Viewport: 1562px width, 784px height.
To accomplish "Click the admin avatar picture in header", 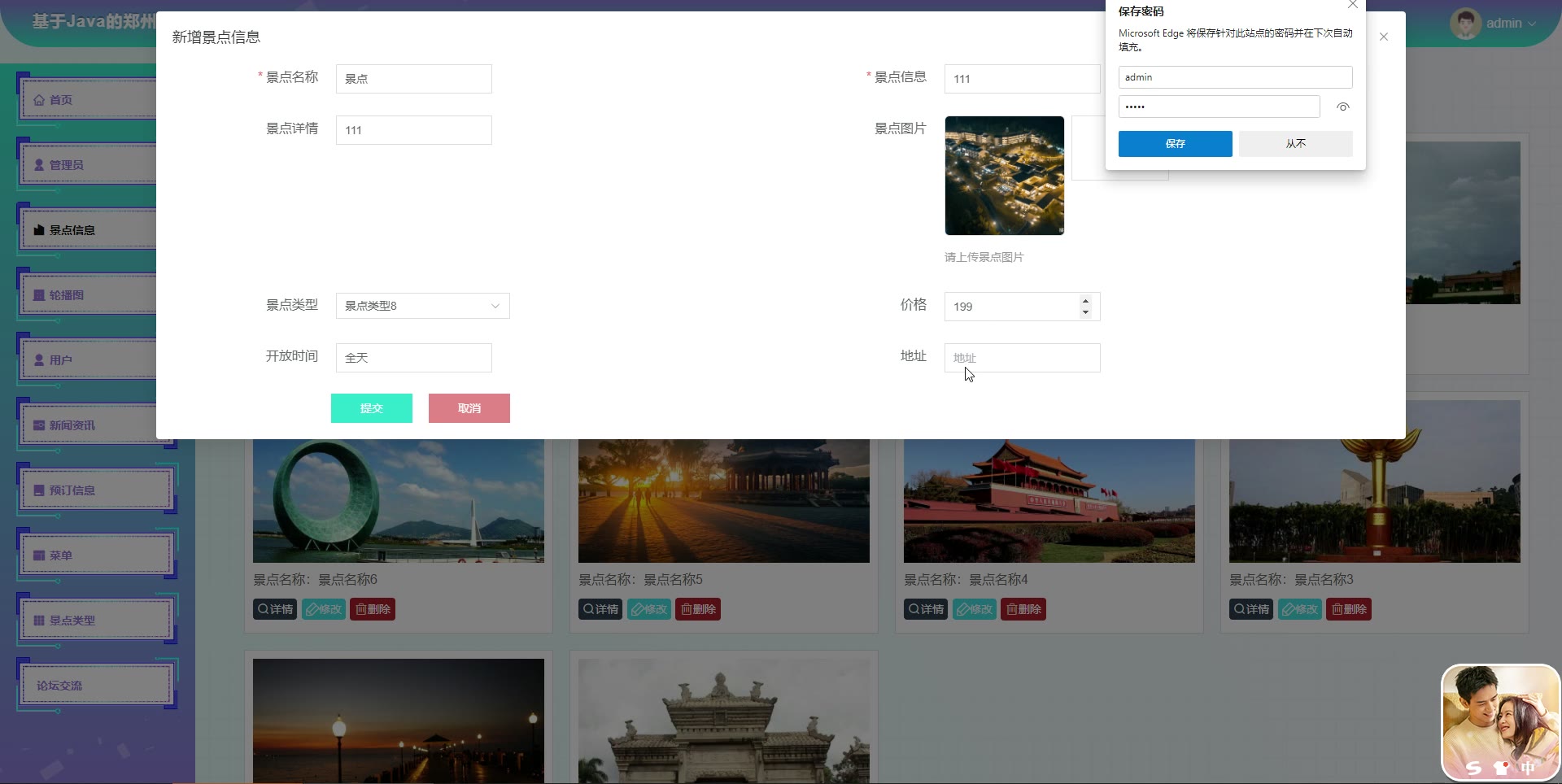I will [x=1465, y=24].
